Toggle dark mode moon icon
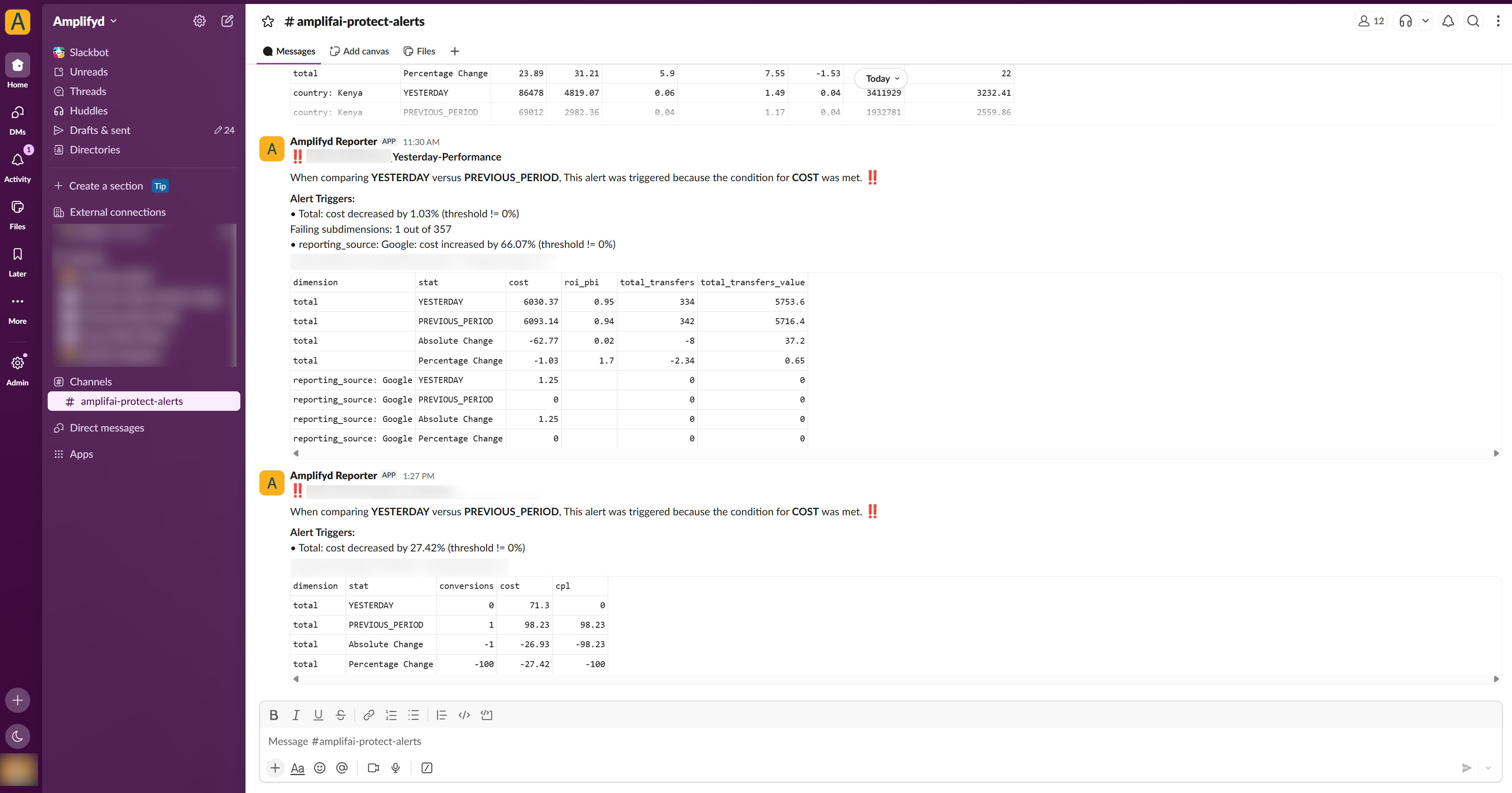This screenshot has height=793, width=1512. click(17, 736)
